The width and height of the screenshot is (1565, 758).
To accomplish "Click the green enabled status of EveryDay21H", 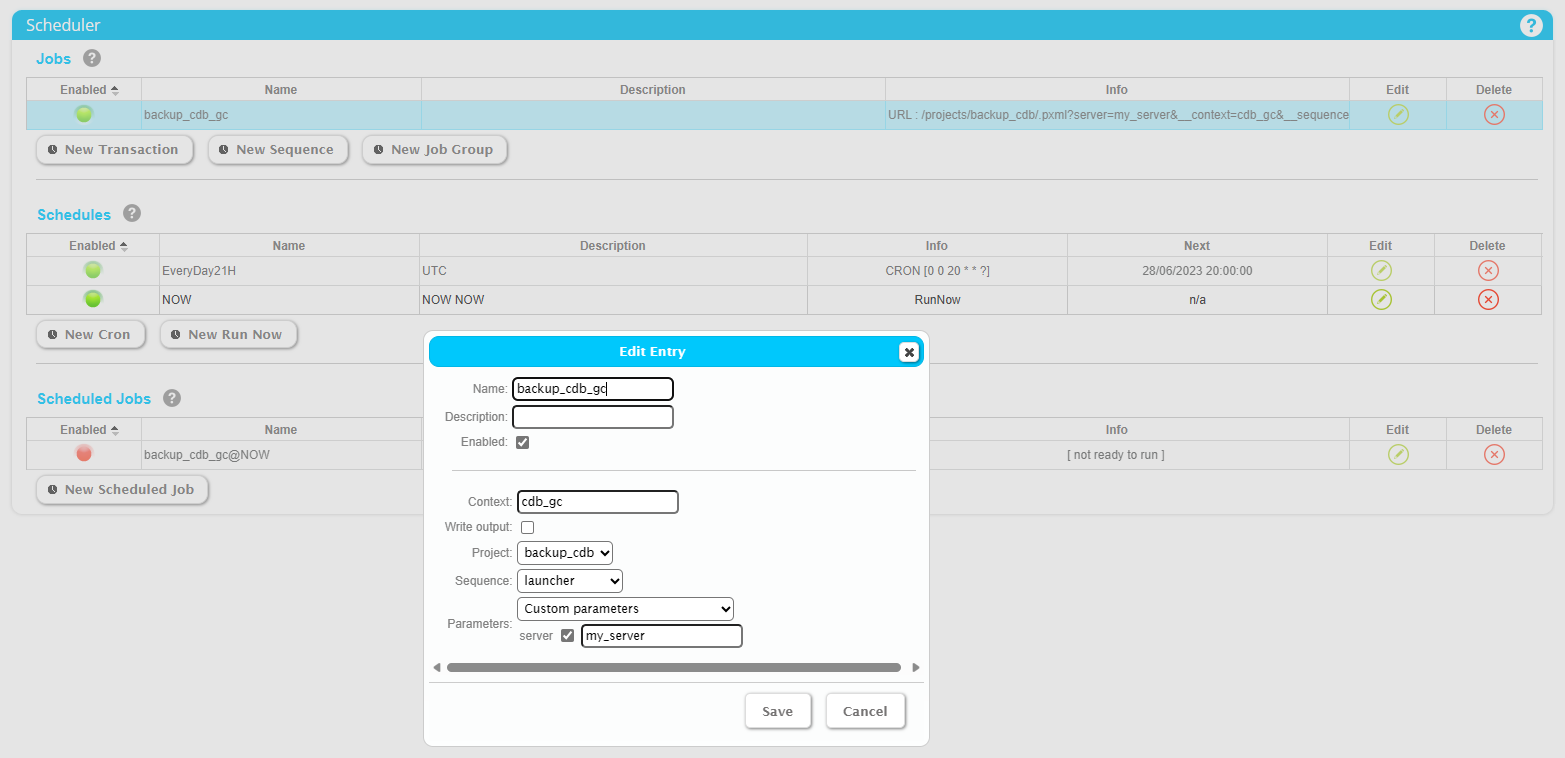I will point(93,270).
